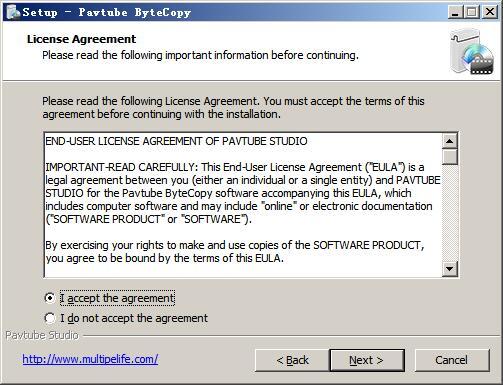Click the Next > button
This screenshot has height=385, width=503.
367,360
